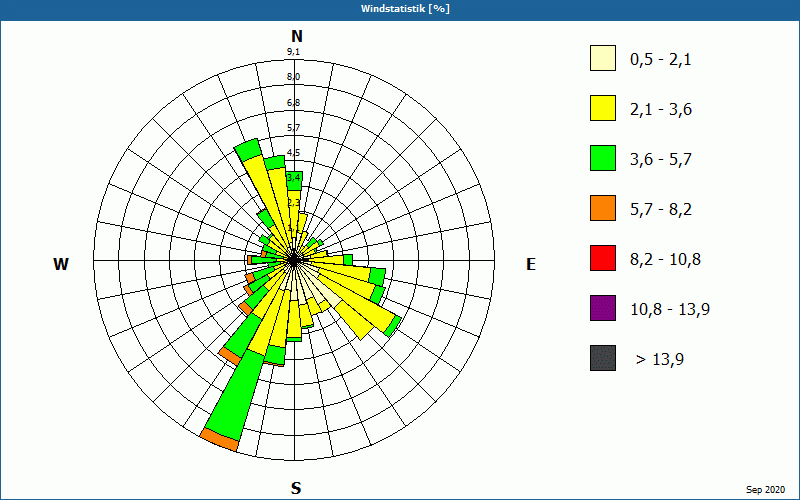Click the 2,1 - 3,6 yellow swatch
Viewport: 800px width, 500px height.
pyautogui.click(x=603, y=108)
